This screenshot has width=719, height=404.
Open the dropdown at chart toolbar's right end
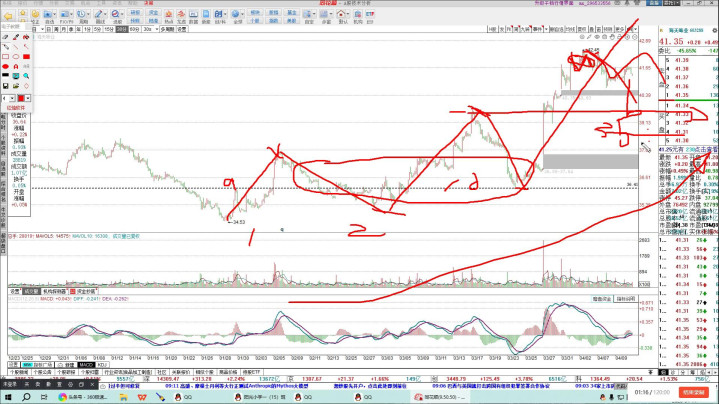tap(635, 29)
